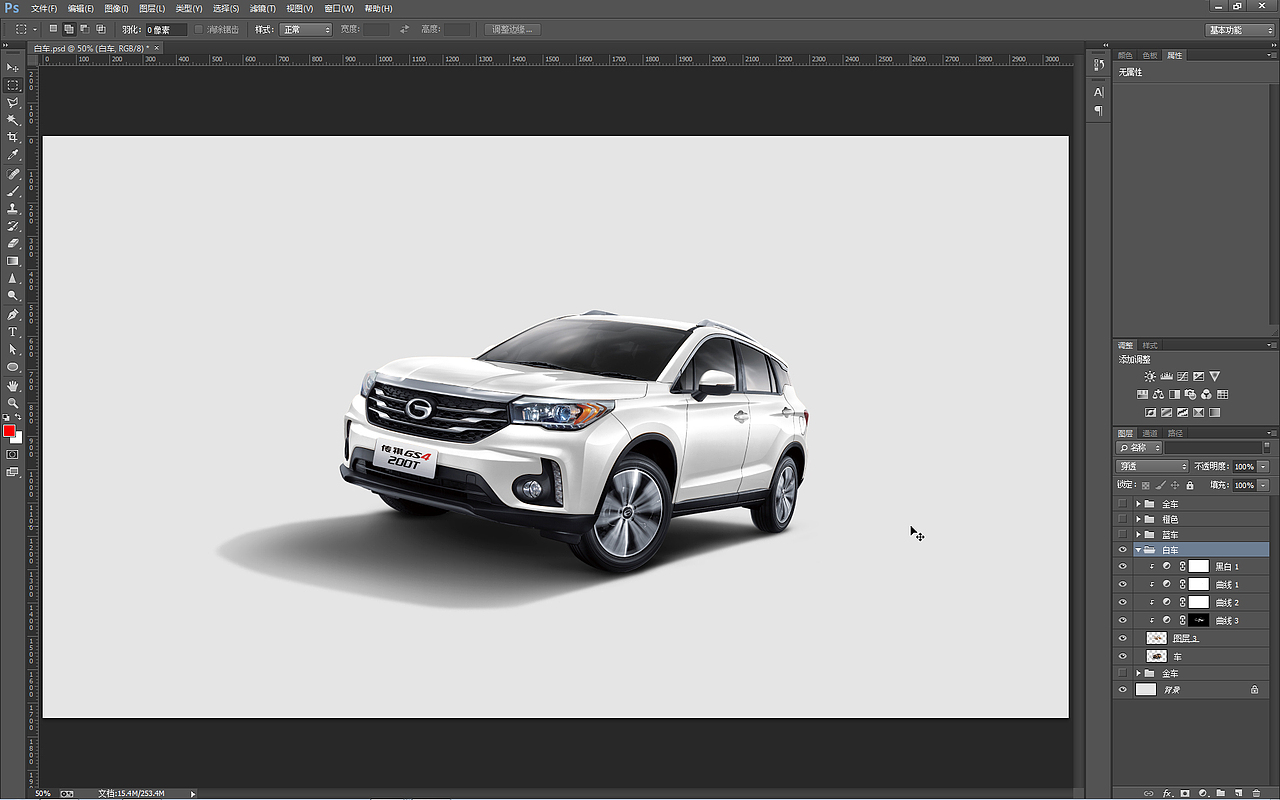
Task: Open the layer filter 名称 dropdown
Action: click(x=1139, y=448)
